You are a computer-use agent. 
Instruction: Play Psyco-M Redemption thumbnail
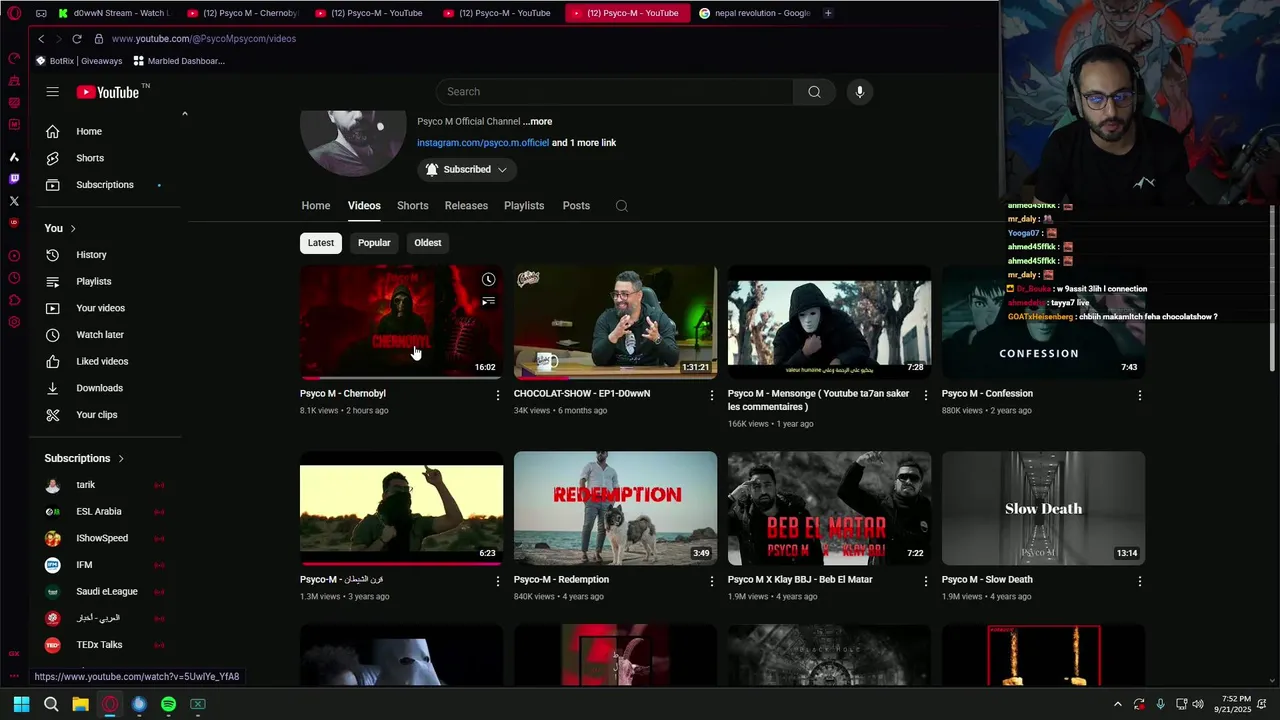(615, 508)
